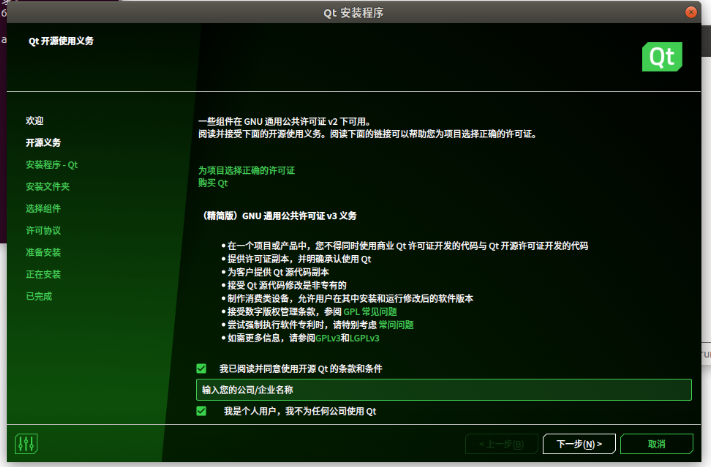Click the 取消 (Cancel) button
The width and height of the screenshot is (711, 467).
pos(656,443)
